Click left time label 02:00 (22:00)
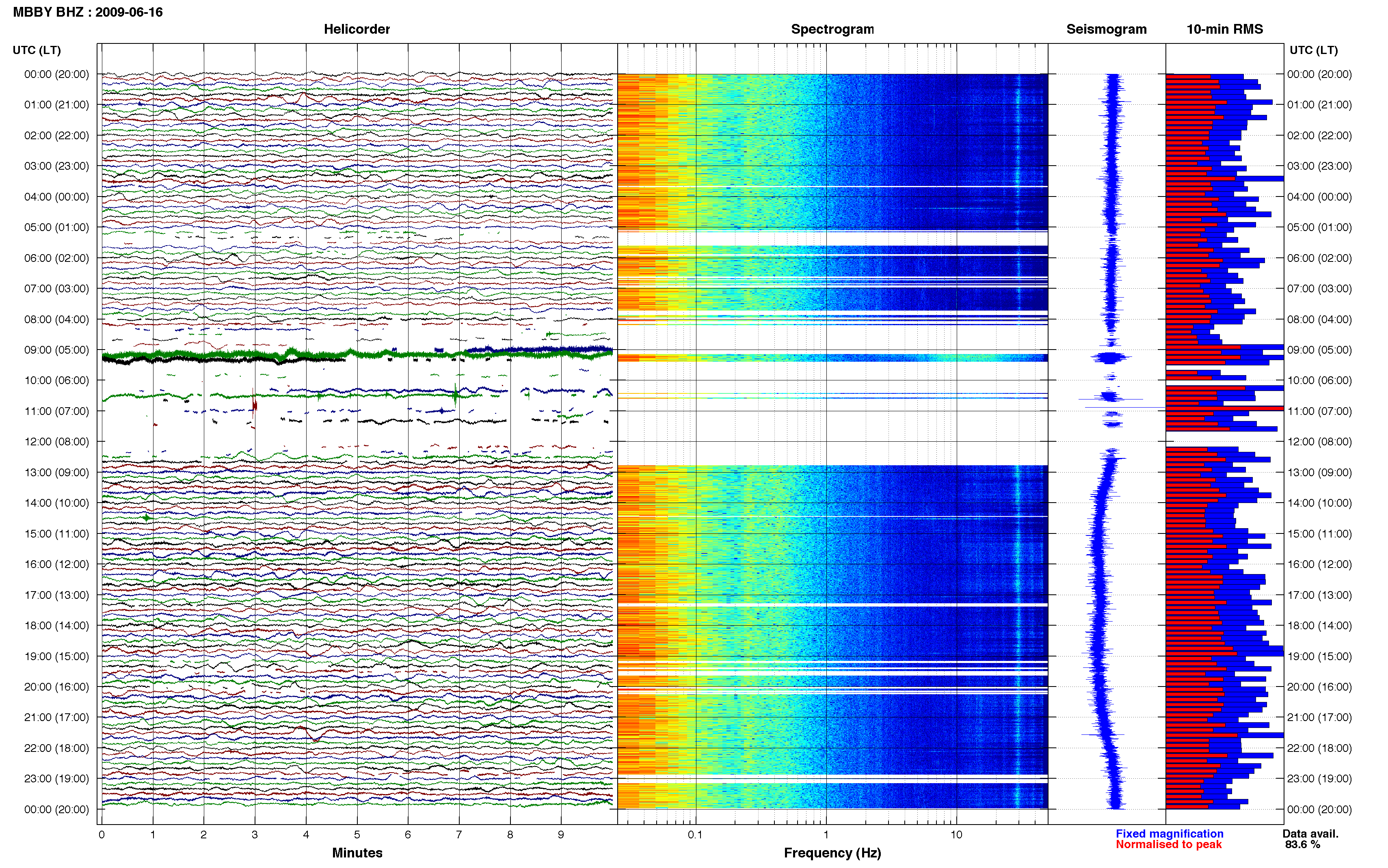The image size is (1388, 868). click(57, 136)
